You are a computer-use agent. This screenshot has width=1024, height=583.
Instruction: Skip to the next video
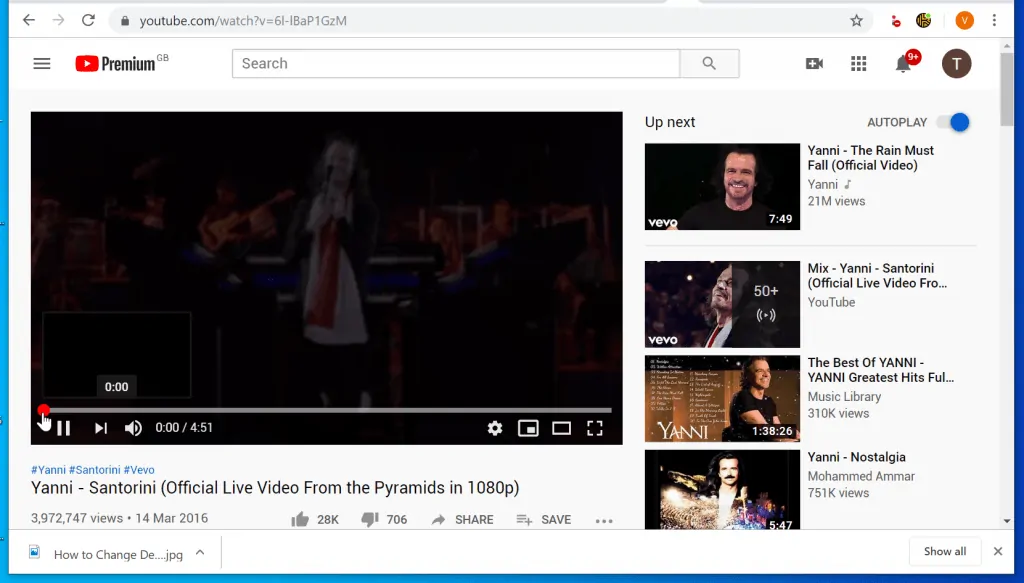click(100, 427)
